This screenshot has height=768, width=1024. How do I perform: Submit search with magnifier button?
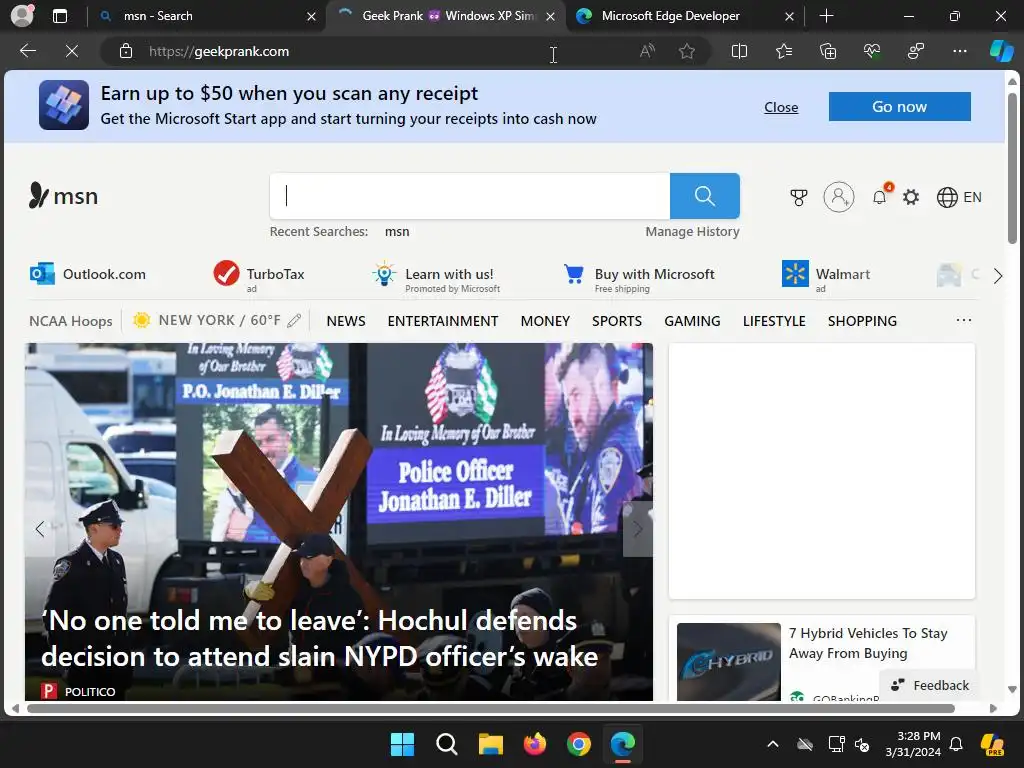point(705,196)
